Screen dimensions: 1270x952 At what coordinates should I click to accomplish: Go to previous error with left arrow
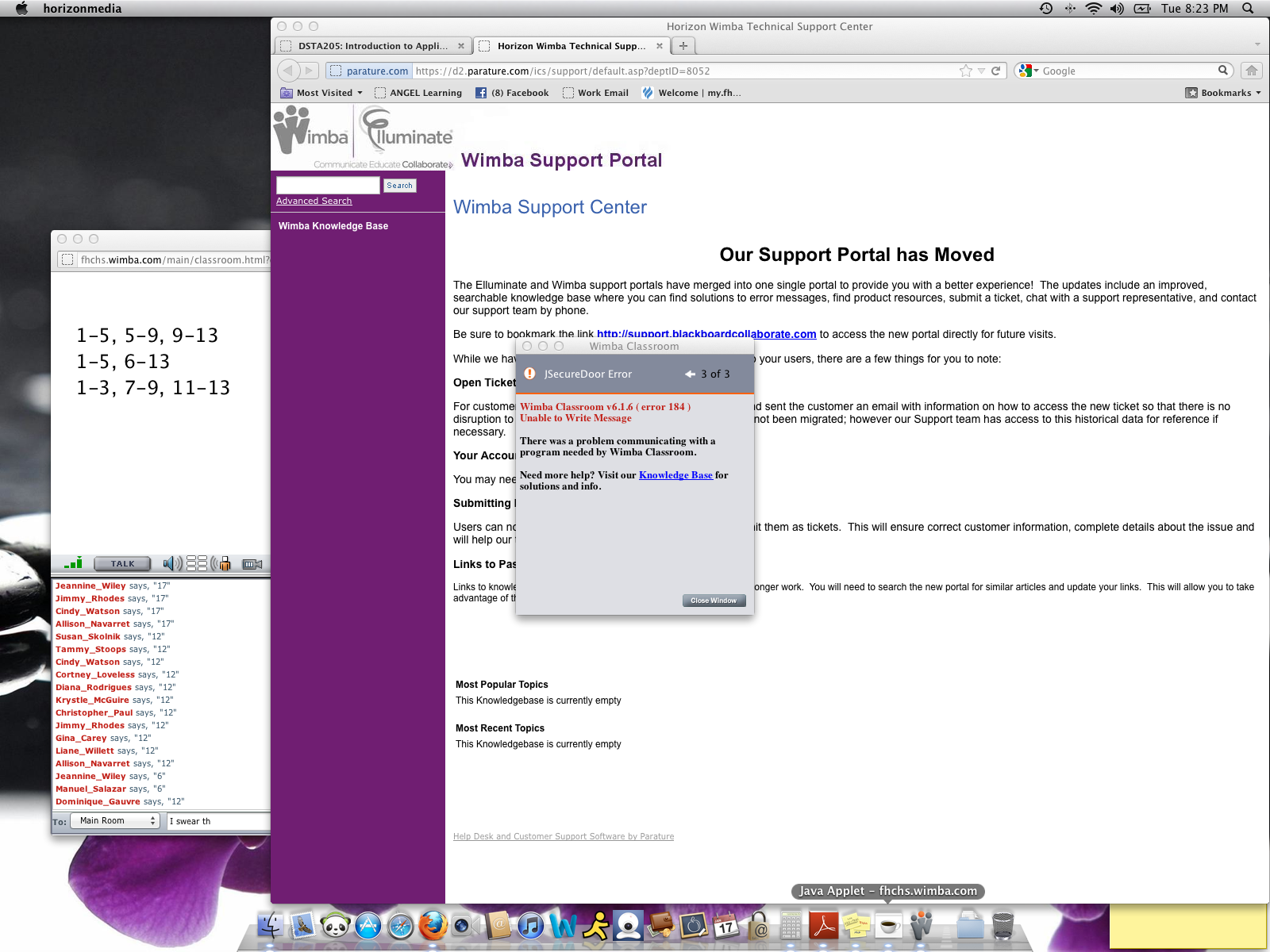coord(690,374)
